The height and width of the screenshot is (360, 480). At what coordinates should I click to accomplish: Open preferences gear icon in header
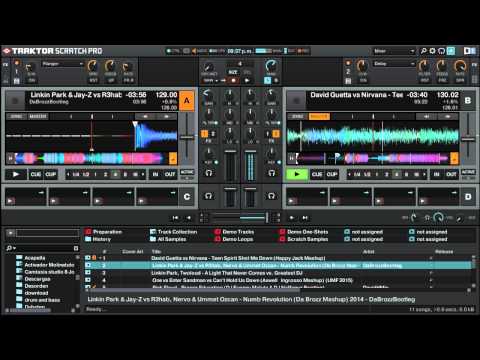click(432, 51)
